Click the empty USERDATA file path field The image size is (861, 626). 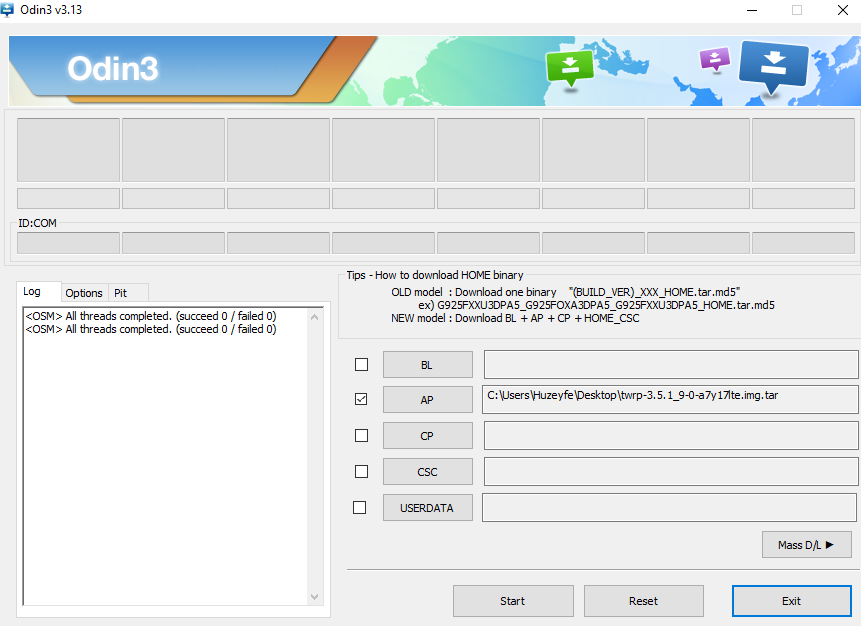click(x=669, y=507)
